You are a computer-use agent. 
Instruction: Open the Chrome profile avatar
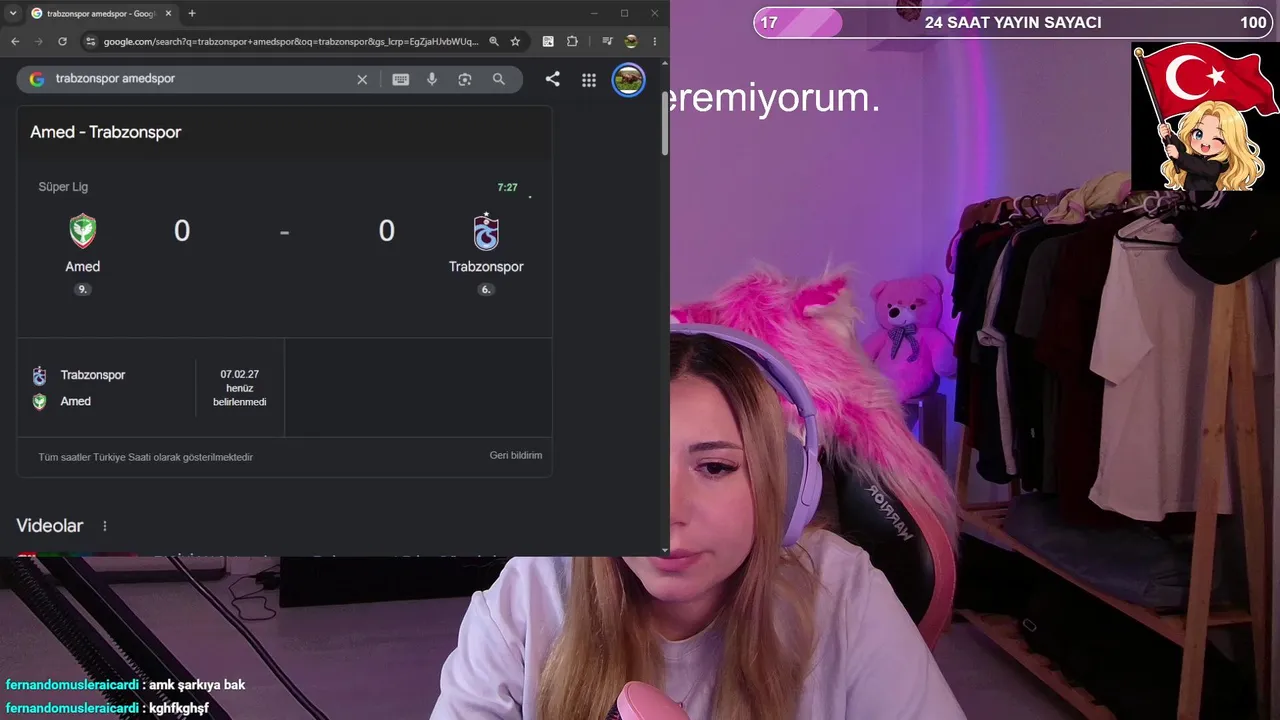630,41
